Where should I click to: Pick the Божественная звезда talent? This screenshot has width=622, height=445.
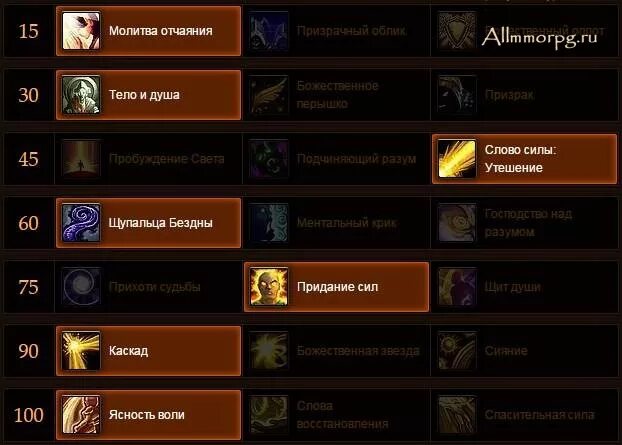coord(336,351)
